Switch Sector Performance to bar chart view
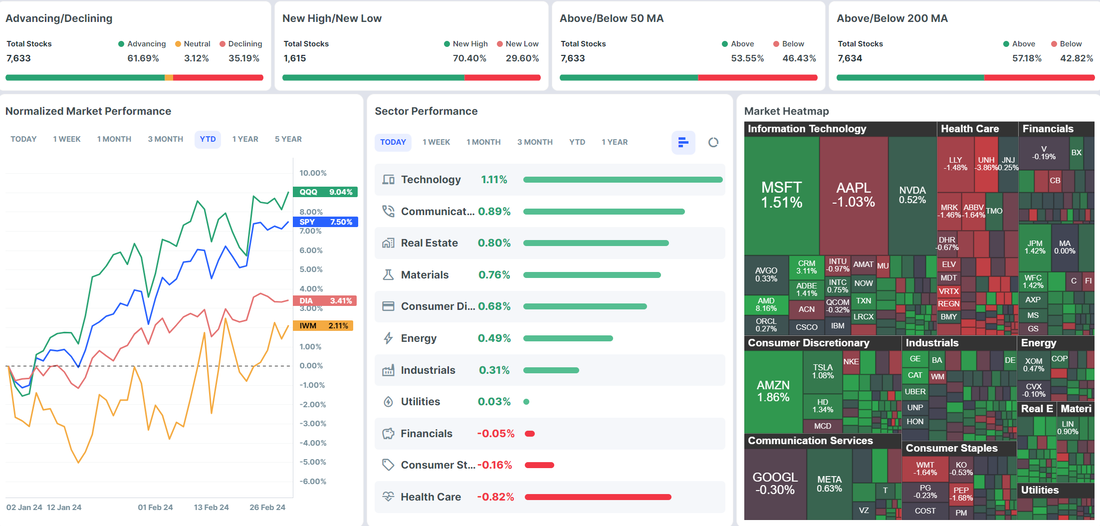 (x=683, y=142)
